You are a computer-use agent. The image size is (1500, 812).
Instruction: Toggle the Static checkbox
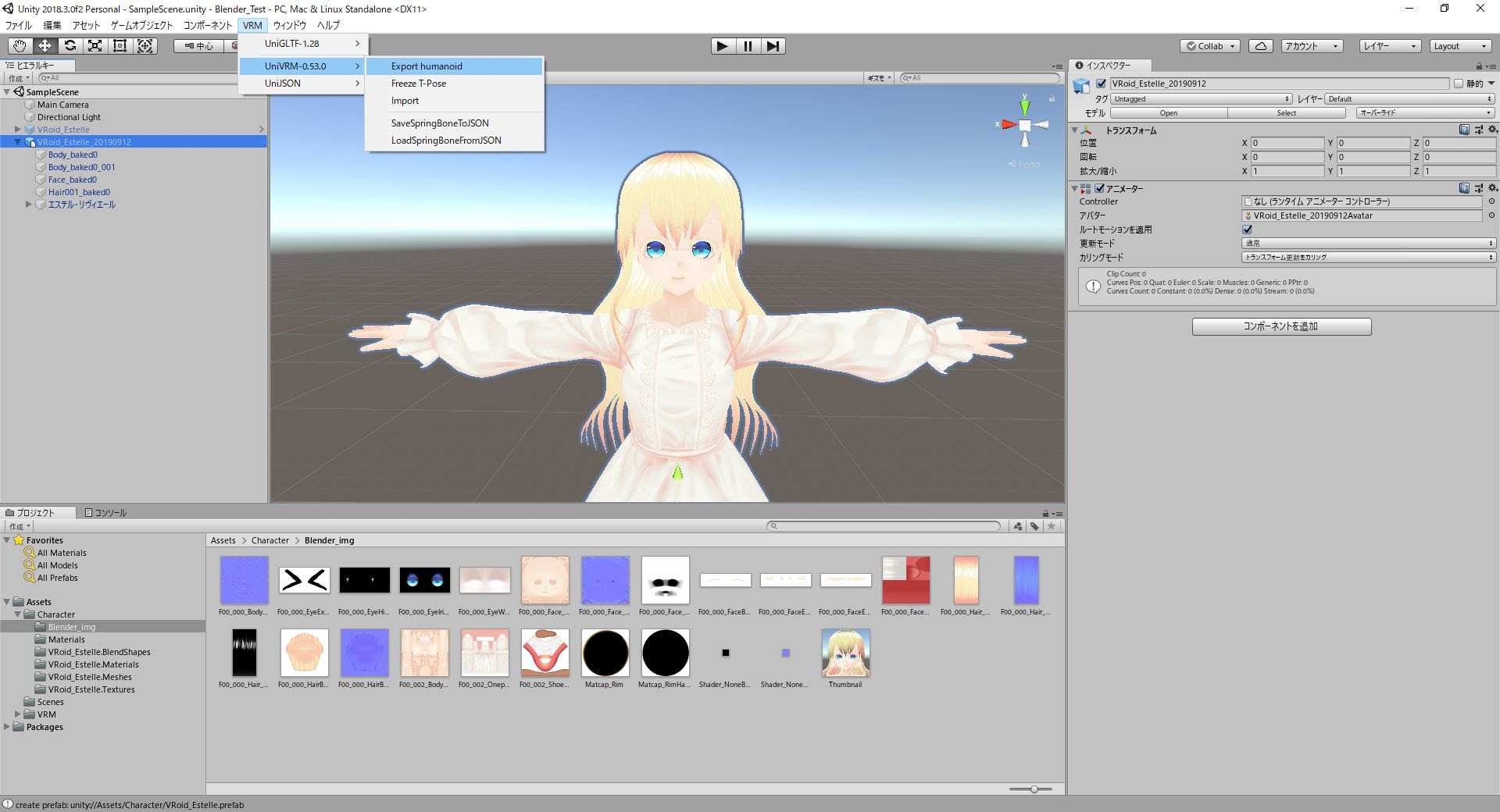1458,84
